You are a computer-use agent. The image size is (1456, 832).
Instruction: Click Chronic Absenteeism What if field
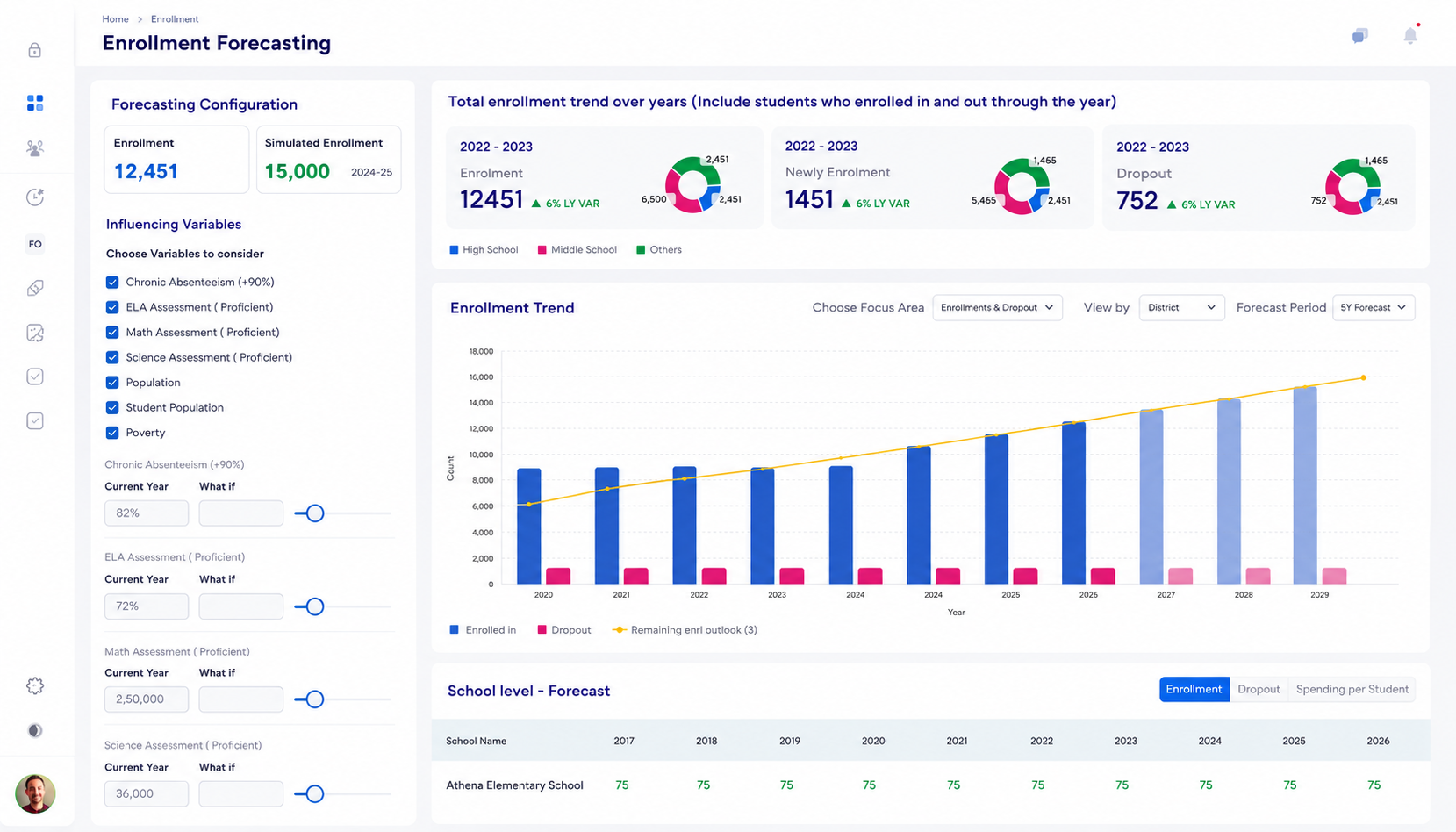coord(241,513)
